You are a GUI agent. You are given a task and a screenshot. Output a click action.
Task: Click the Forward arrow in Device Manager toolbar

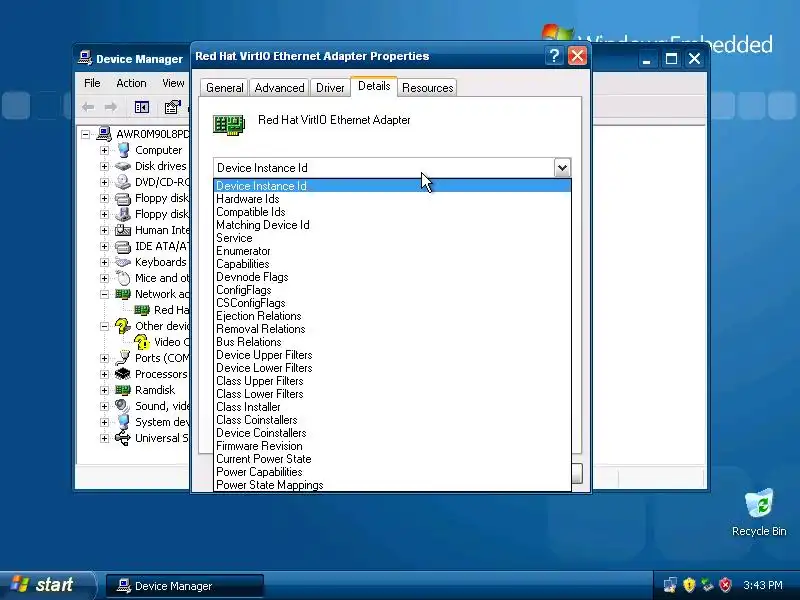click(111, 107)
